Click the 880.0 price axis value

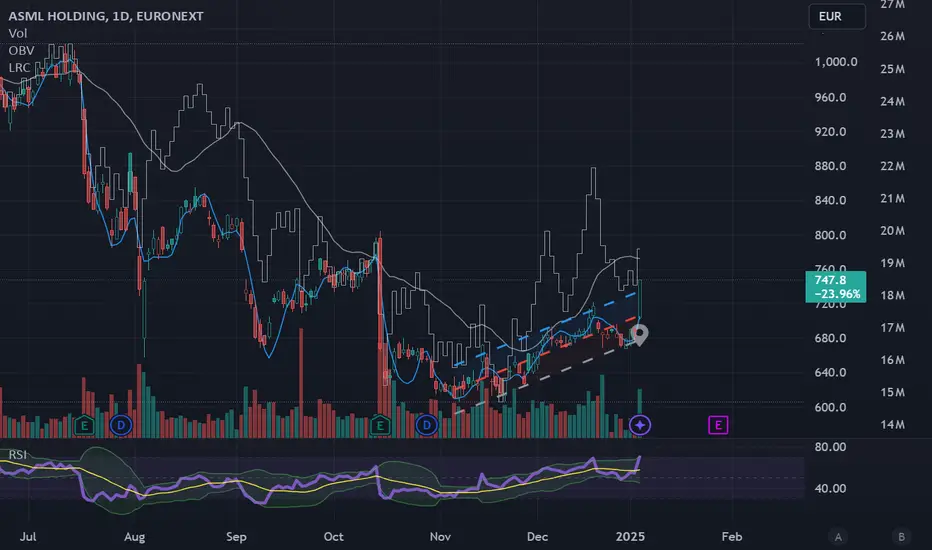pos(830,166)
